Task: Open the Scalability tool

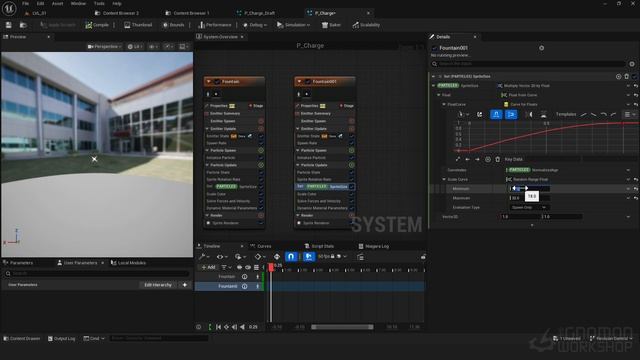Action: tap(366, 25)
